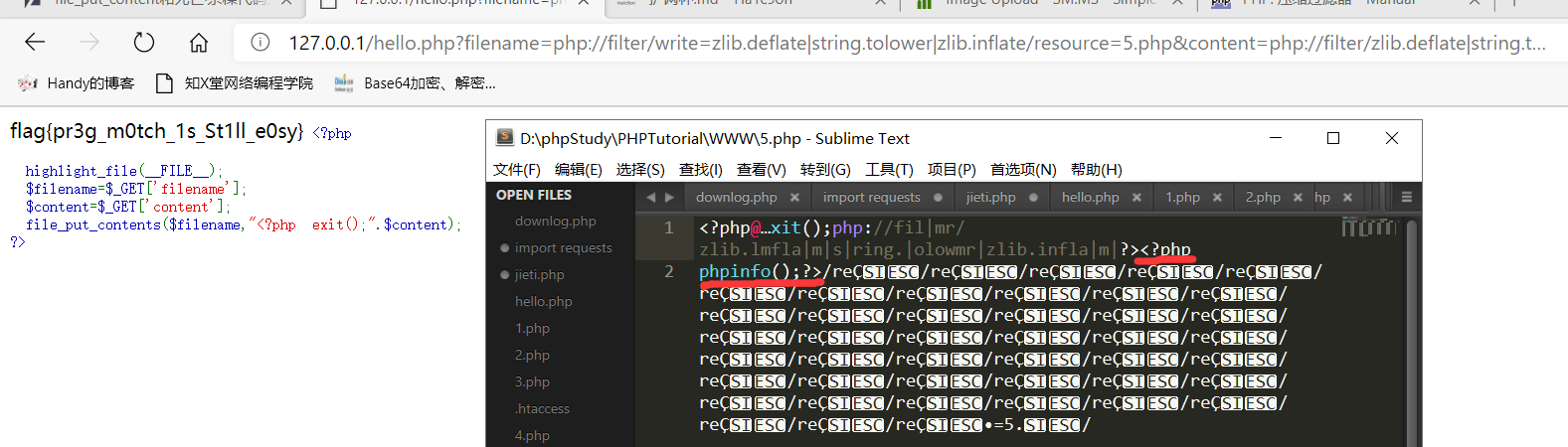The height and width of the screenshot is (447, 1568).
Task: Close the 2.php tab
Action: pos(1298,198)
